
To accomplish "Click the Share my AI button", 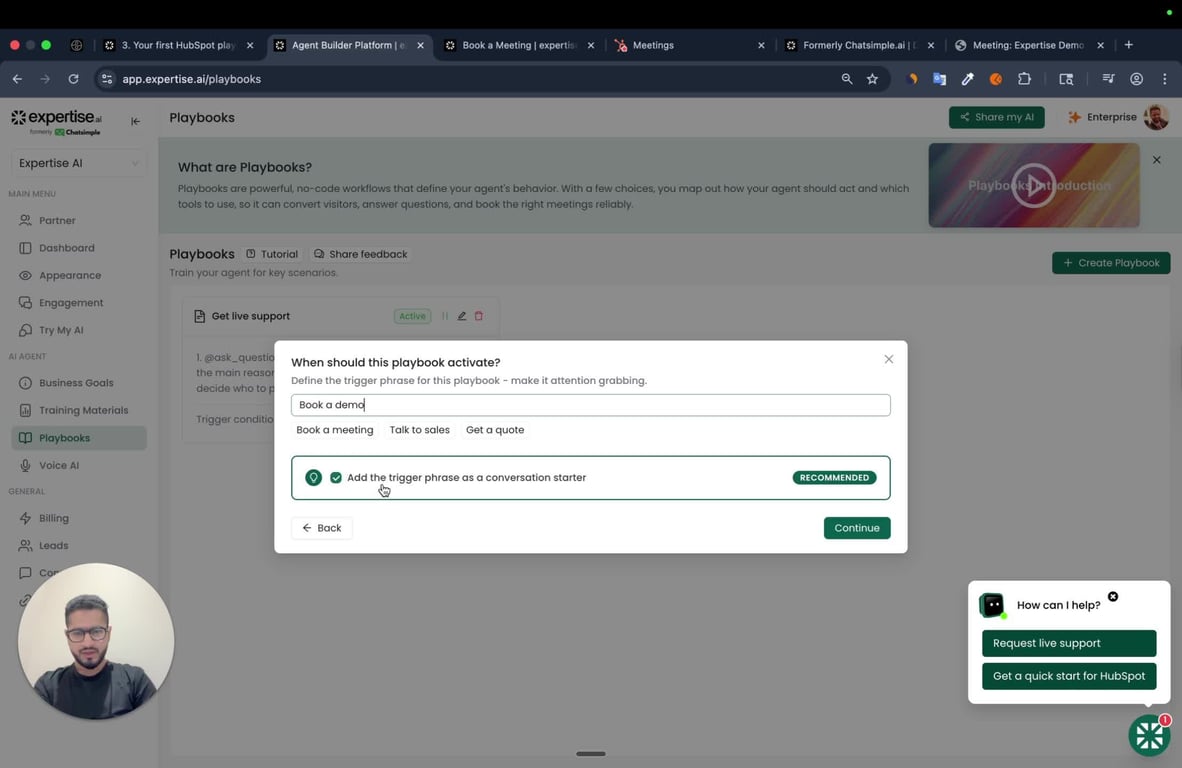I will tap(996, 117).
